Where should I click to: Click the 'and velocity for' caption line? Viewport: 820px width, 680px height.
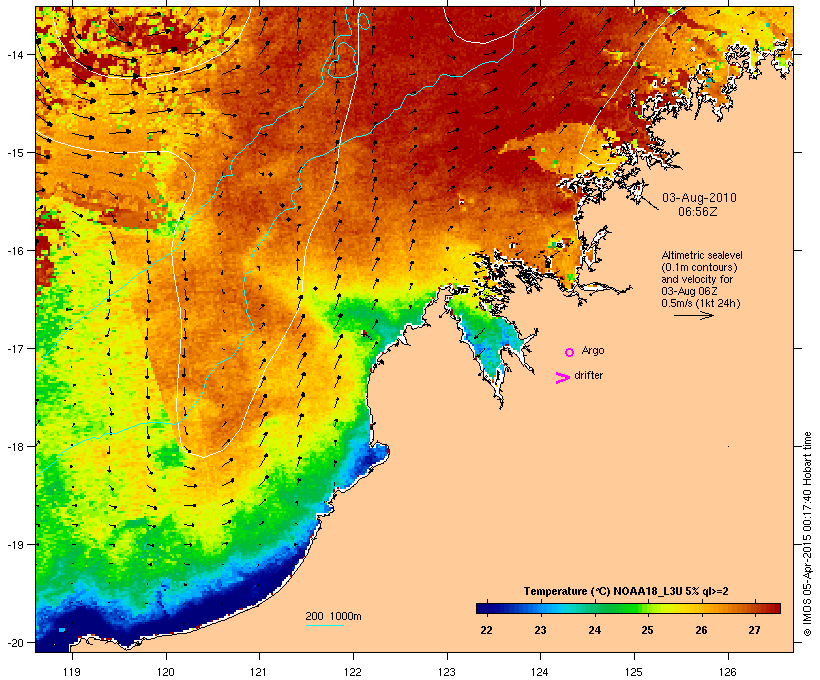[697, 279]
